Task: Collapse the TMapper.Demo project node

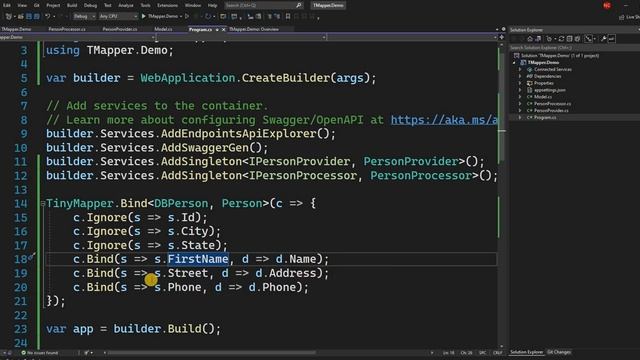Action: tap(514, 62)
